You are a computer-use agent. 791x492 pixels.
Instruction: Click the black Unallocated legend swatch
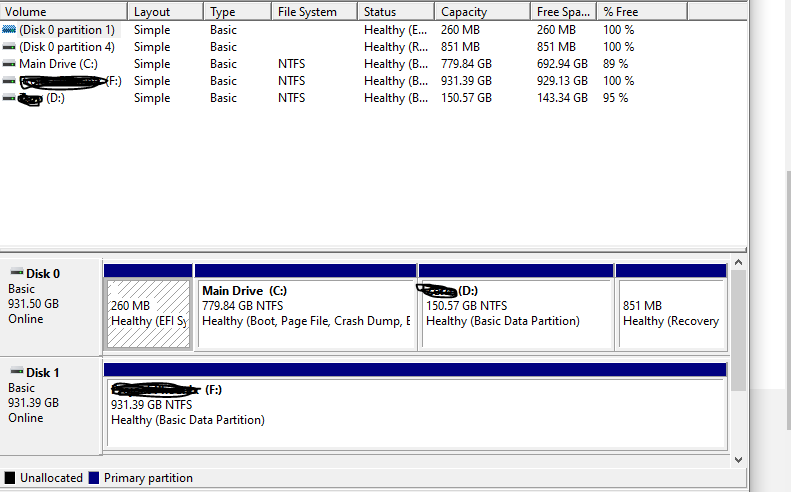(10, 478)
